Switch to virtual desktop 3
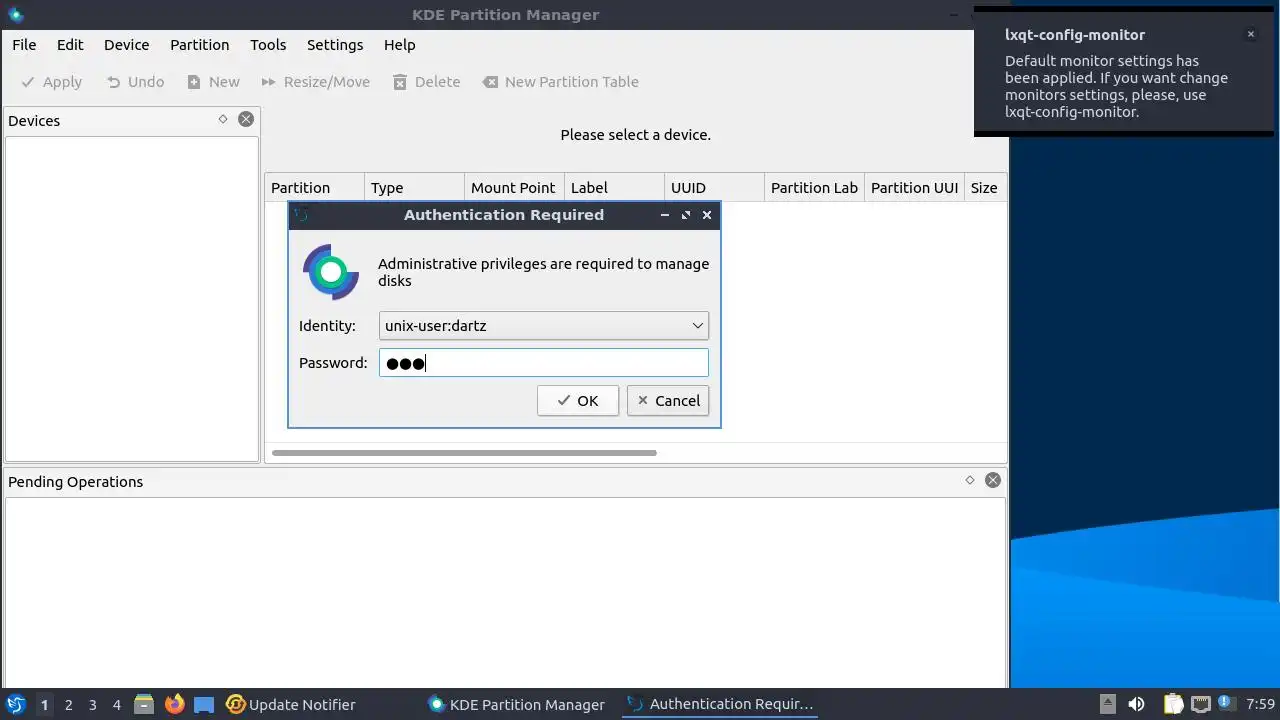 coord(93,705)
